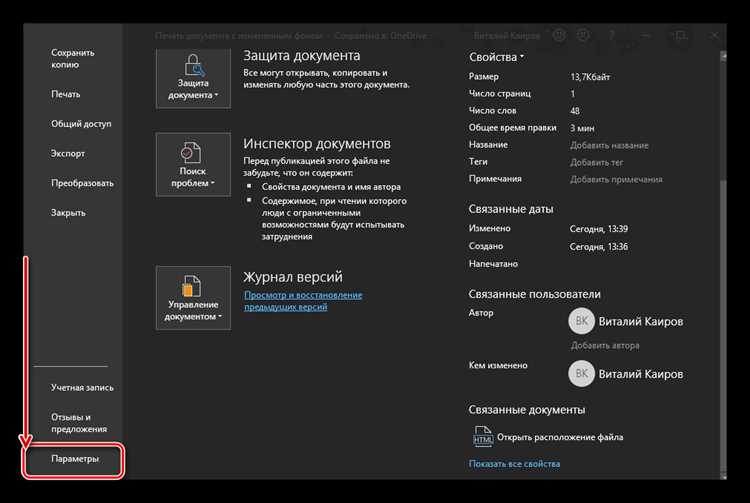Click the Связанные даты heading
The height and width of the screenshot is (503, 750).
pyautogui.click(x=511, y=209)
